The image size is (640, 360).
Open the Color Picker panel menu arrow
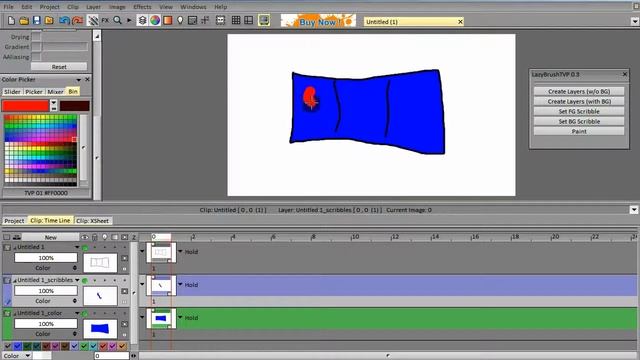pyautogui.click(x=78, y=80)
